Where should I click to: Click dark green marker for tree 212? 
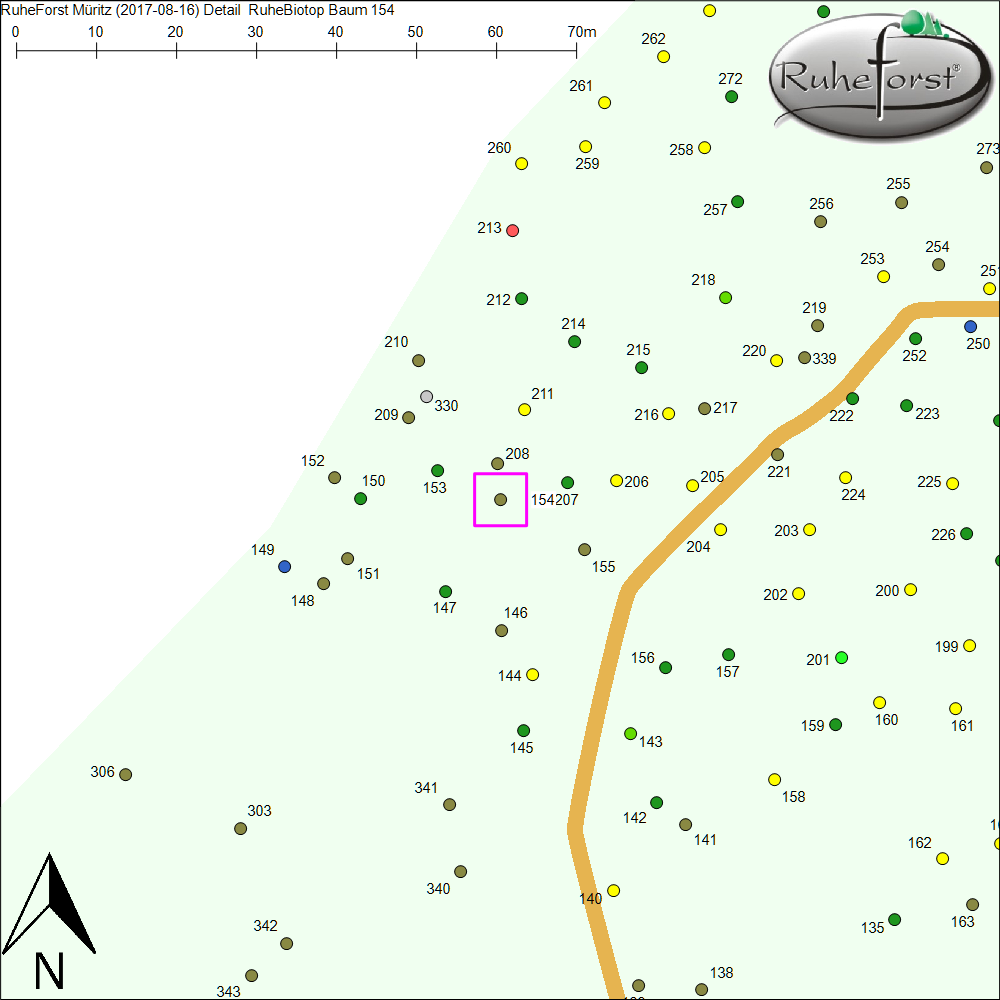[x=521, y=299]
